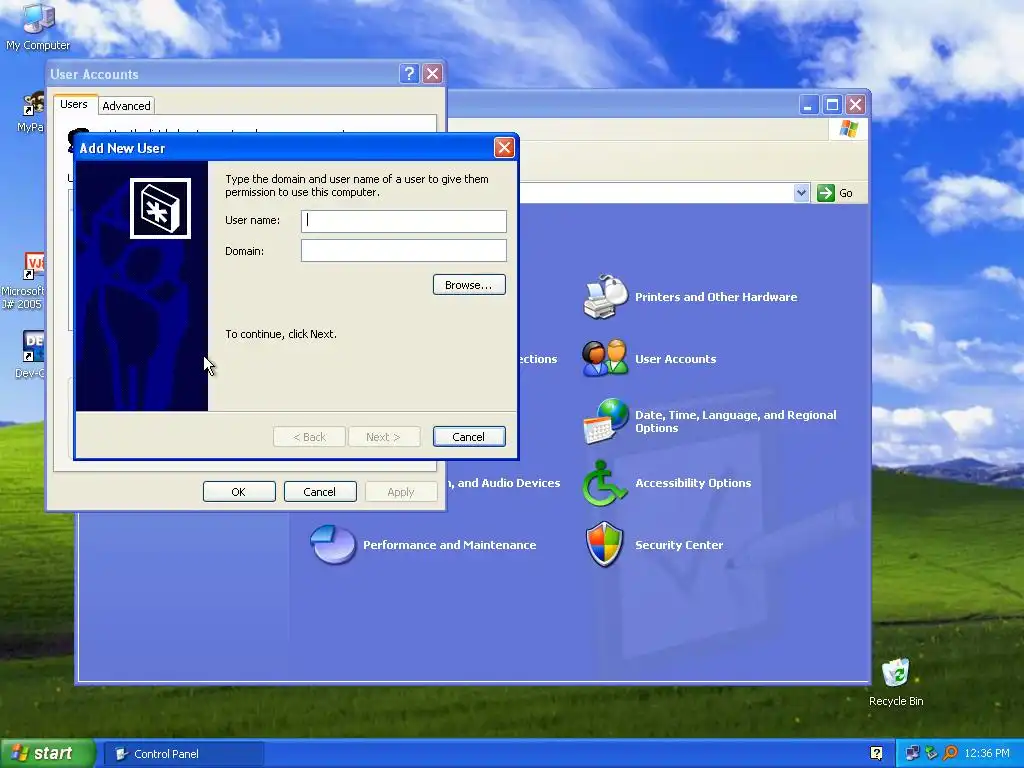This screenshot has height=768, width=1024.
Task: Expand the Control Panel address bar dropdown
Action: click(x=801, y=193)
